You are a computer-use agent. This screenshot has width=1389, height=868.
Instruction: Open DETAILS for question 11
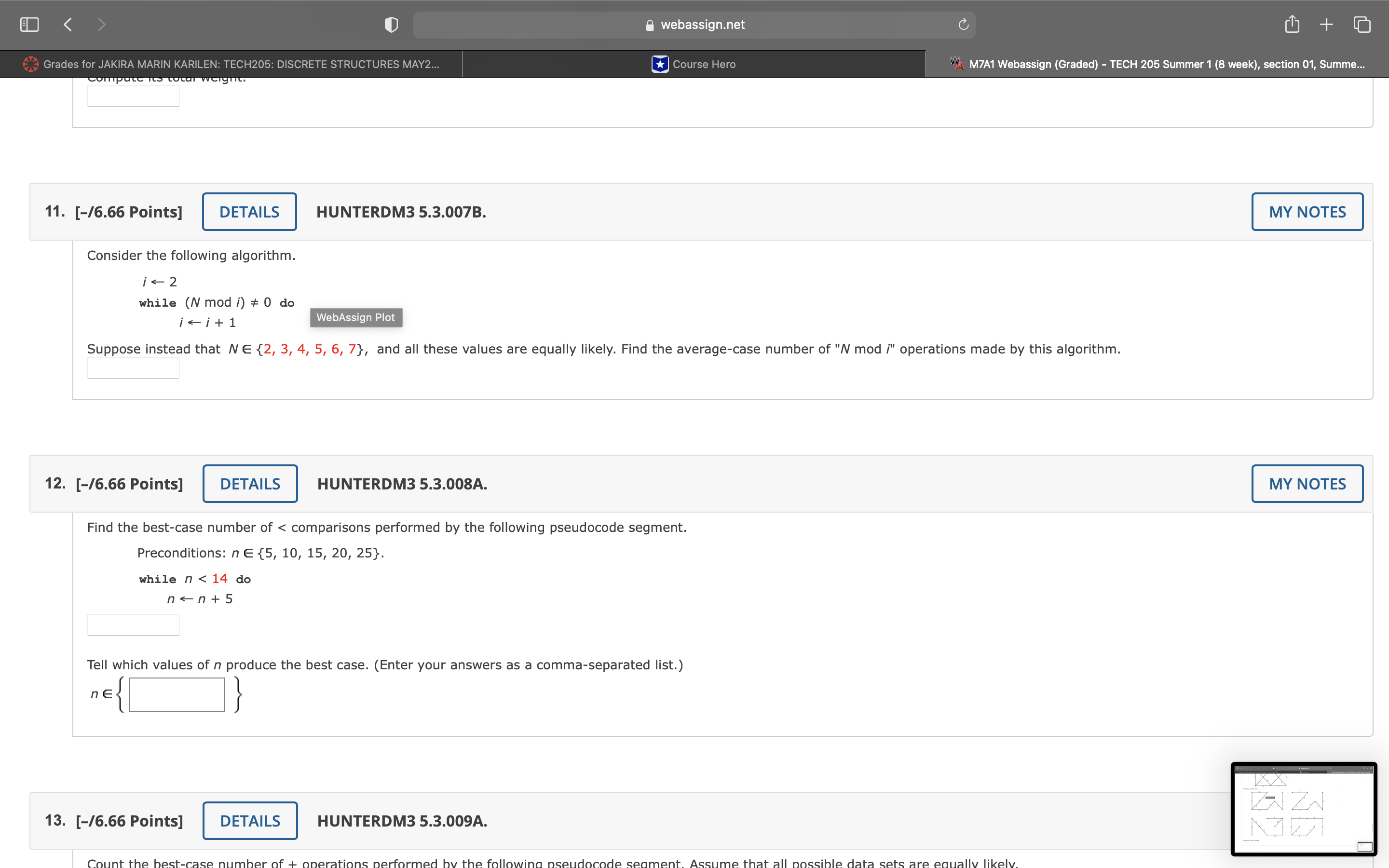click(250, 211)
